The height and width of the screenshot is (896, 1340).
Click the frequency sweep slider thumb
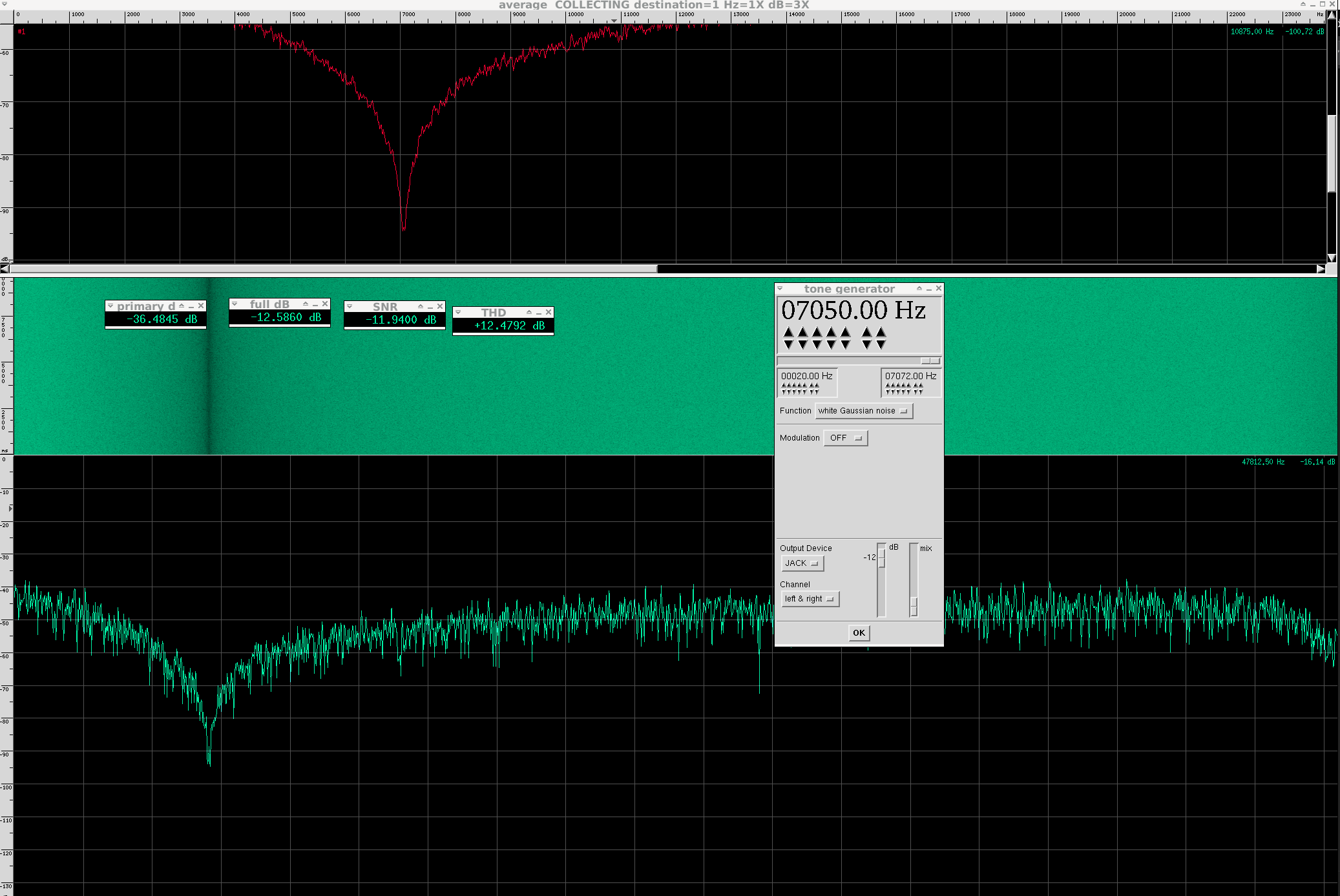(930, 360)
